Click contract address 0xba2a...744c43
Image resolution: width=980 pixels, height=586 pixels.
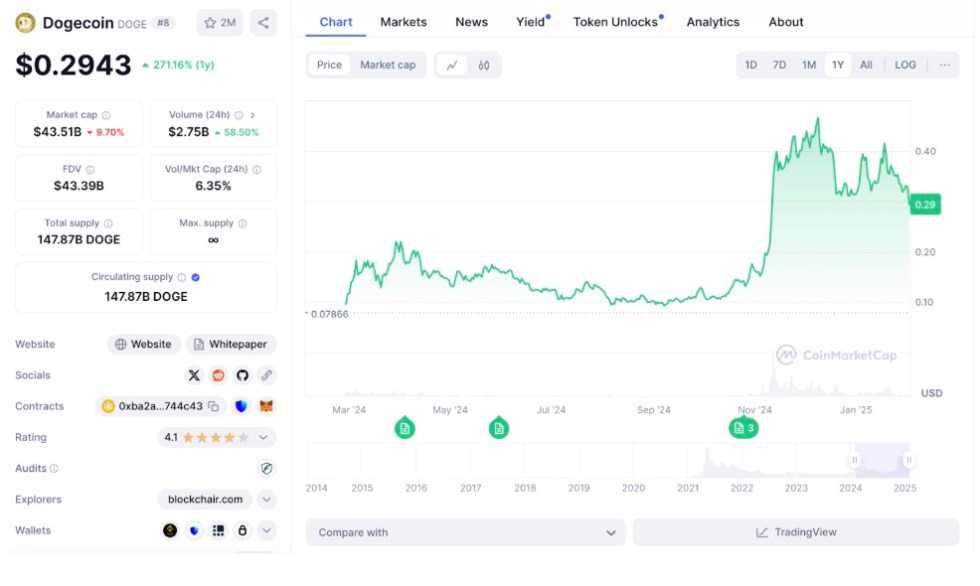point(161,406)
